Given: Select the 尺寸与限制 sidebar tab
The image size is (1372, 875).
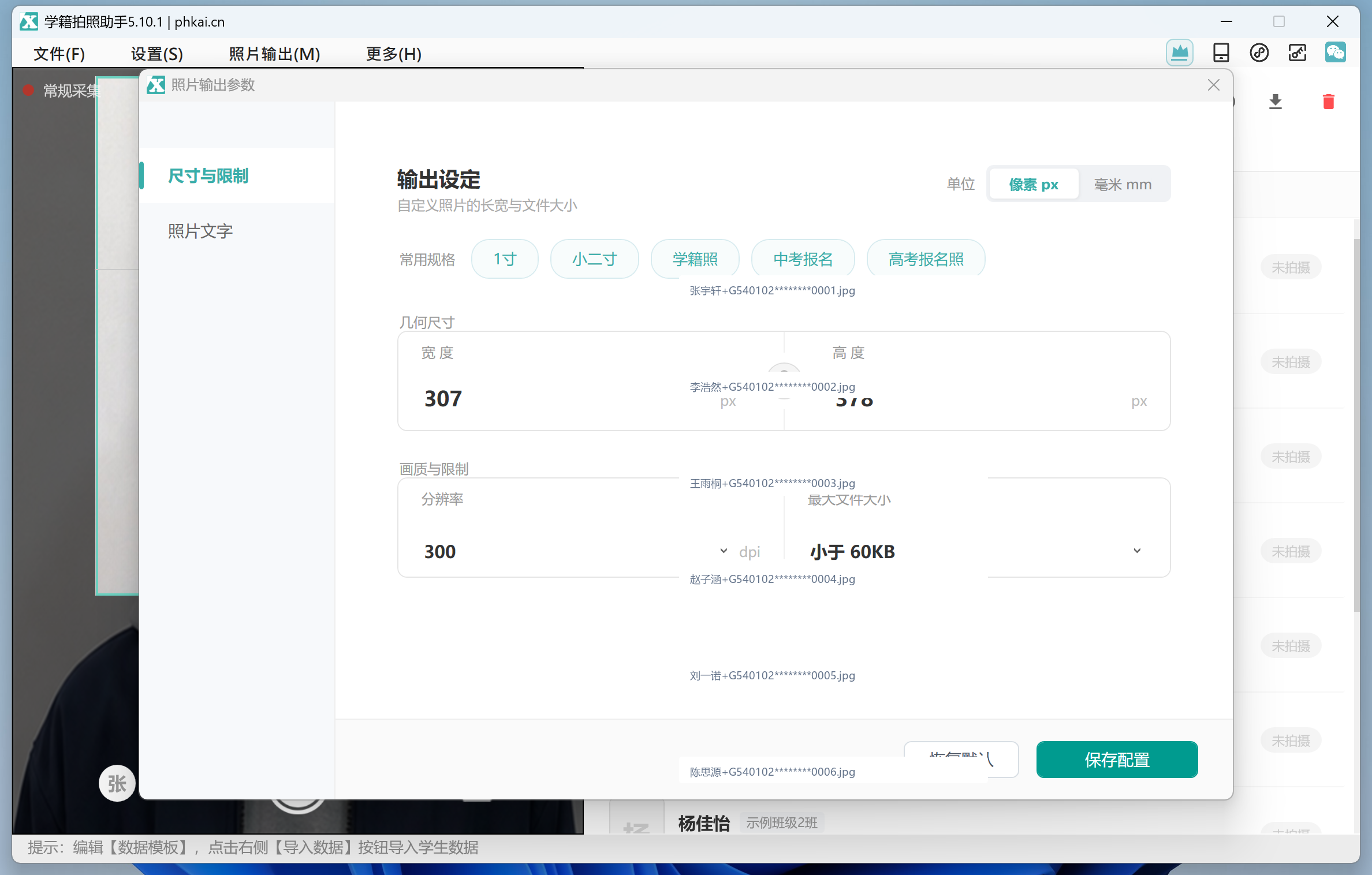Looking at the screenshot, I should (x=237, y=175).
